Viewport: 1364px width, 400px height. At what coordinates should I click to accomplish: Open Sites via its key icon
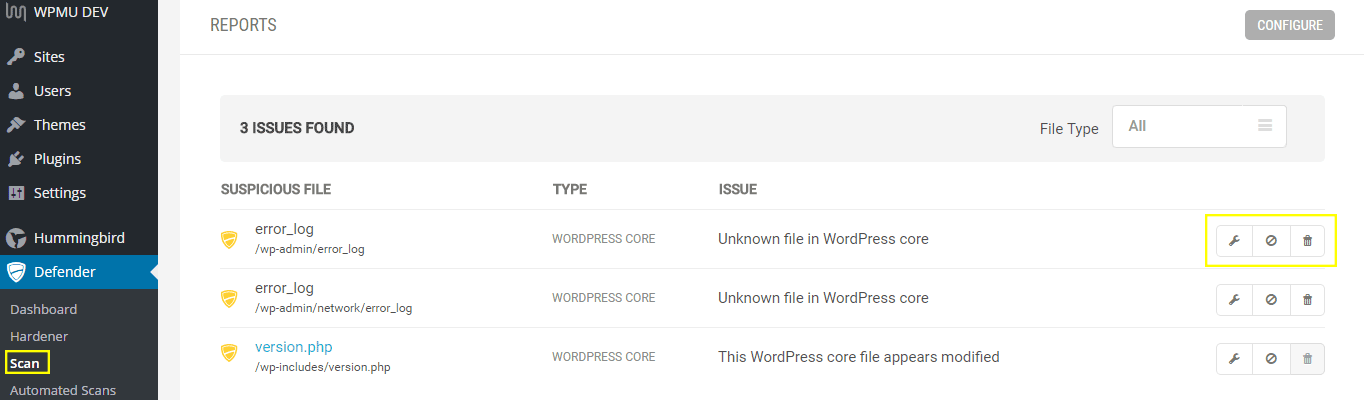16,57
